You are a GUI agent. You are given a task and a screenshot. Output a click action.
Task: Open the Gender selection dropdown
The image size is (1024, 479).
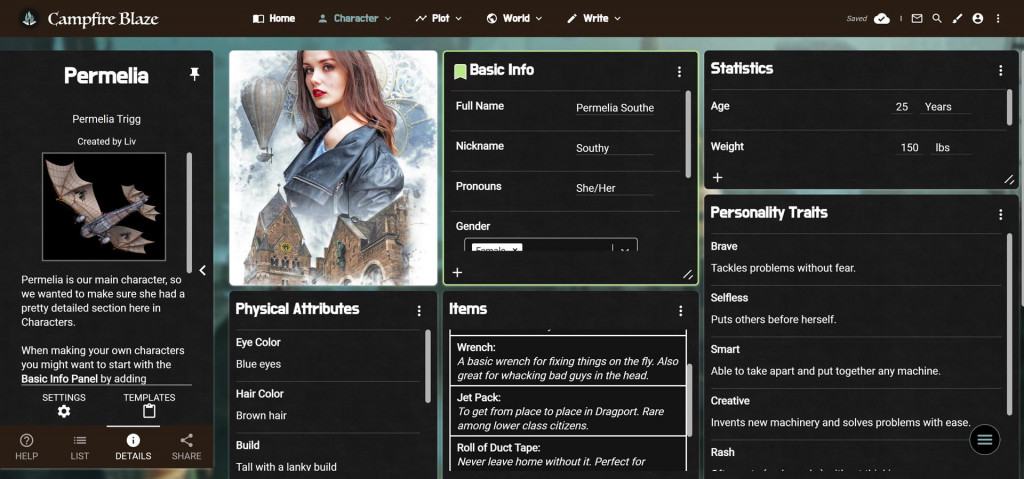point(625,249)
